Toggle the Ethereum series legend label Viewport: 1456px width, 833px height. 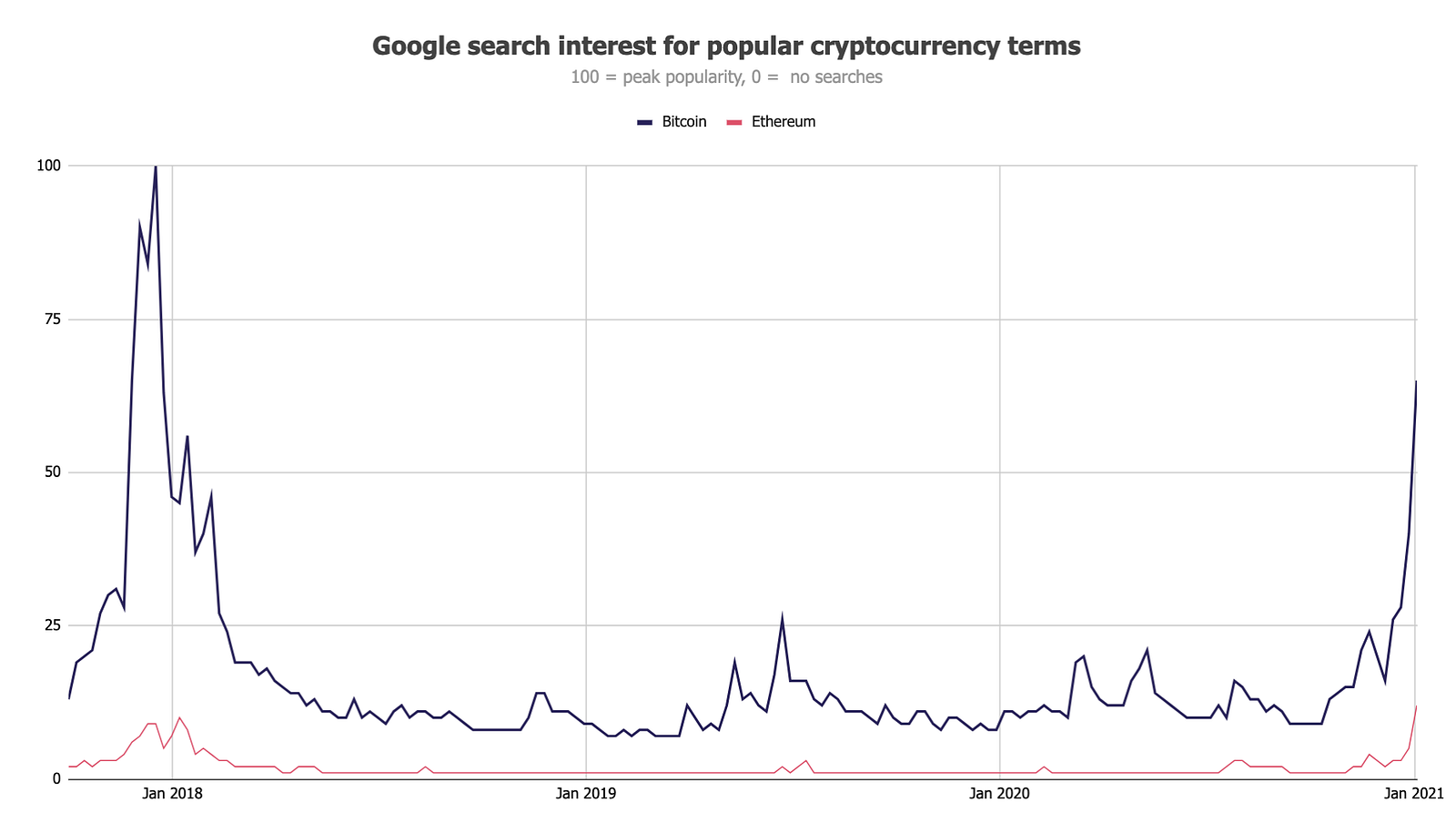coord(783,122)
